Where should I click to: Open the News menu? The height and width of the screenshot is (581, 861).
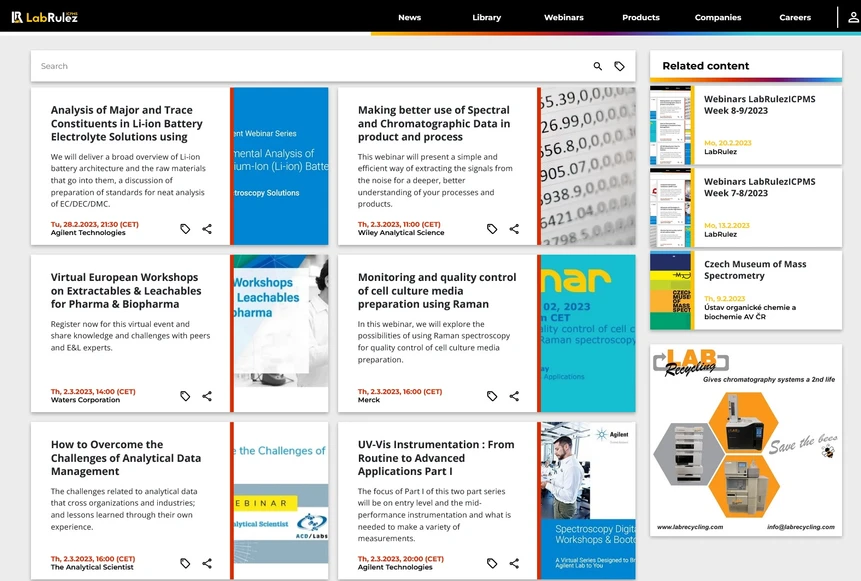coord(410,17)
